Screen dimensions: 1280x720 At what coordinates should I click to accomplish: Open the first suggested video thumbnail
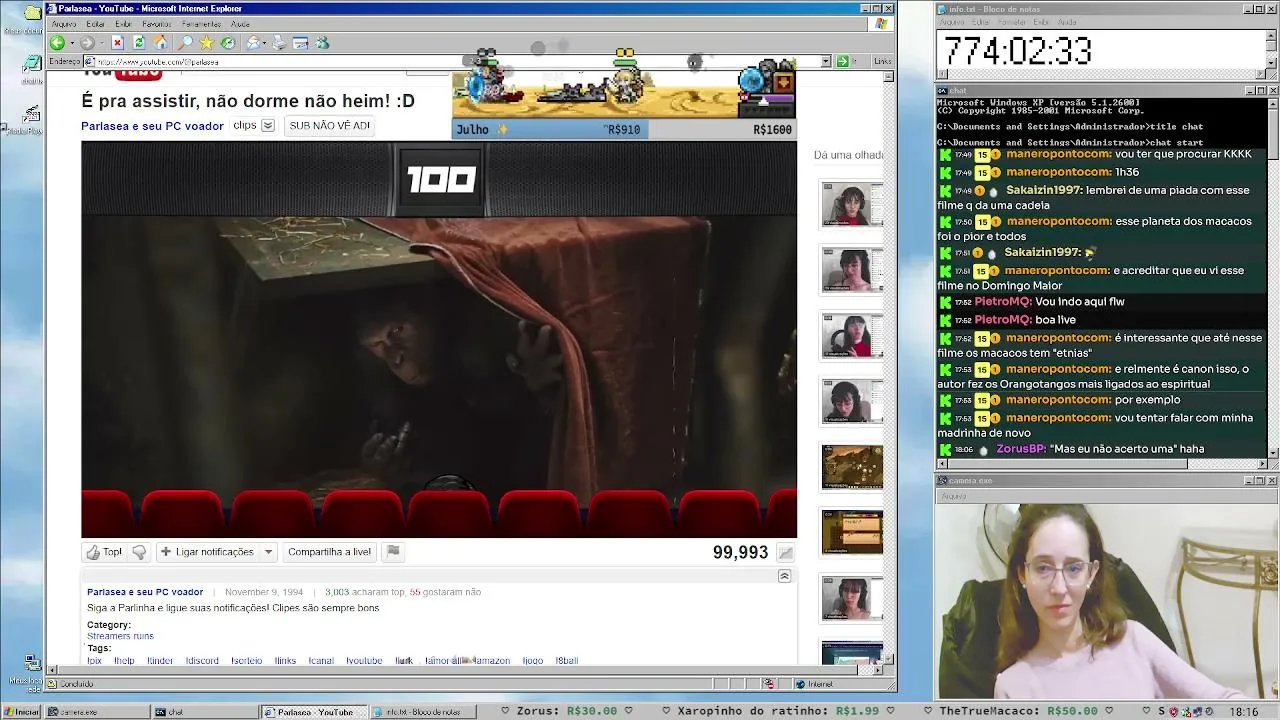coord(852,205)
